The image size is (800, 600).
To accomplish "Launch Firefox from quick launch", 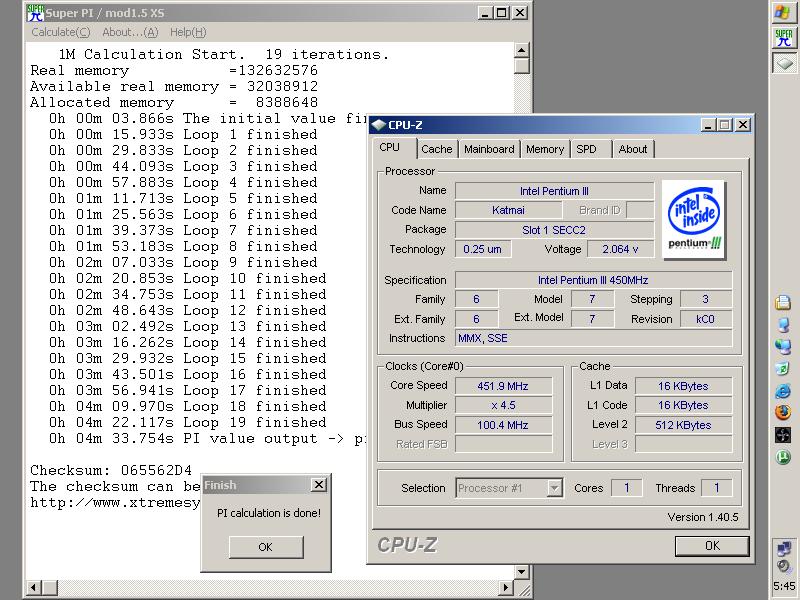I will pos(783,412).
